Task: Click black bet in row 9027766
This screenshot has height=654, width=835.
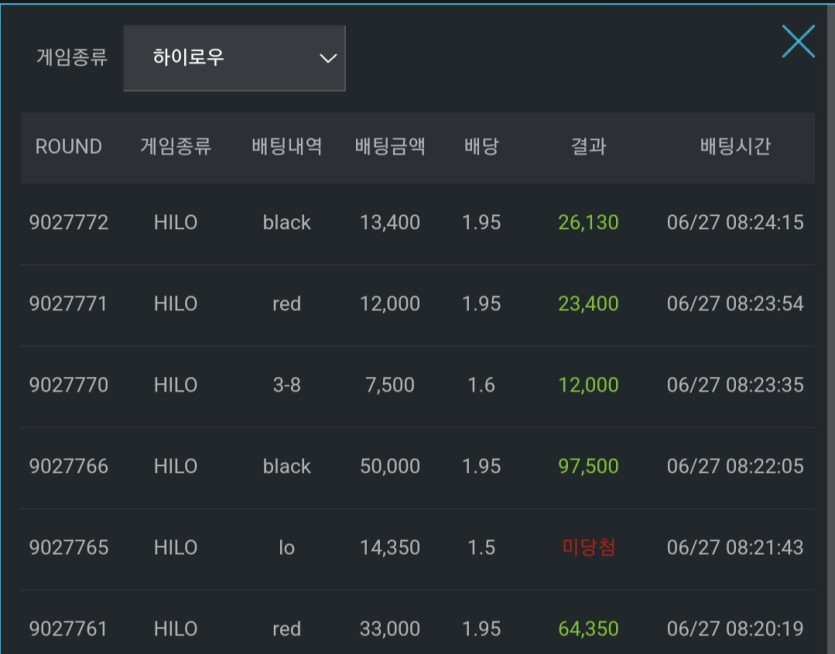Action: [x=286, y=467]
